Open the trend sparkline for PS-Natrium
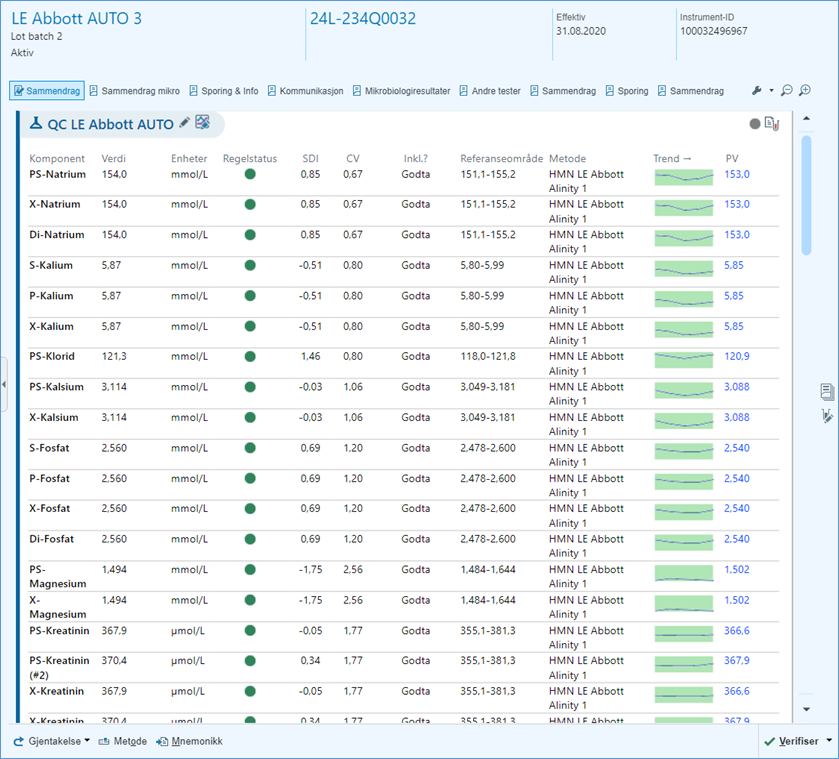 tap(684, 178)
